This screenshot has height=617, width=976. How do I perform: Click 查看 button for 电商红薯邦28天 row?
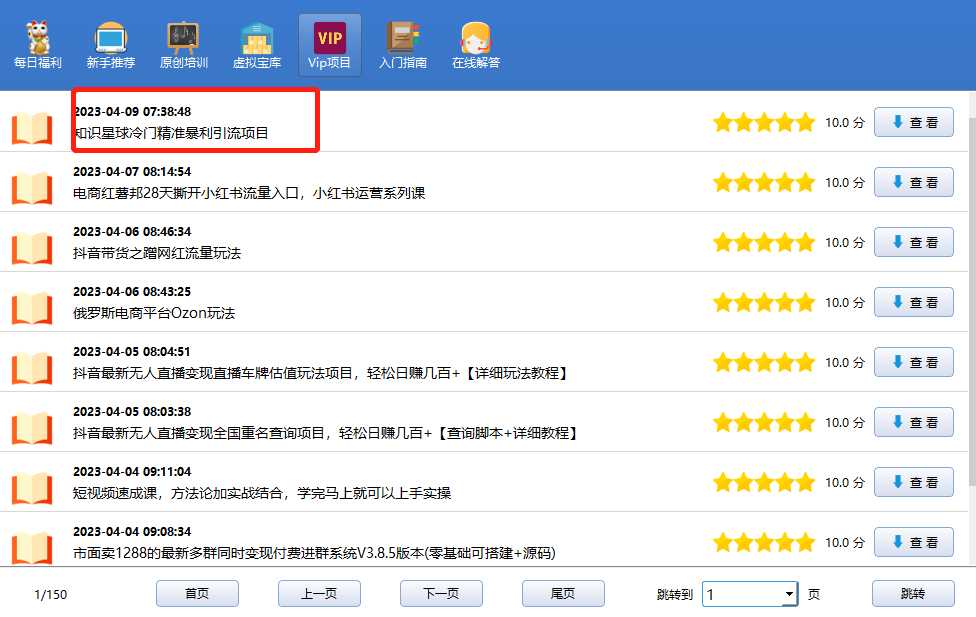[914, 182]
